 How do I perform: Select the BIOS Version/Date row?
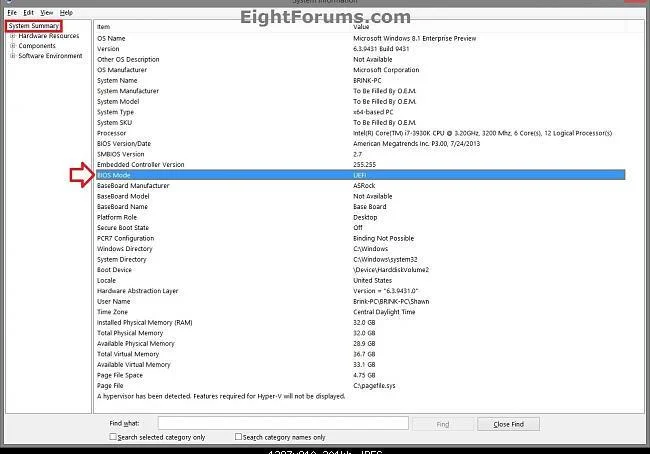[x=360, y=143]
